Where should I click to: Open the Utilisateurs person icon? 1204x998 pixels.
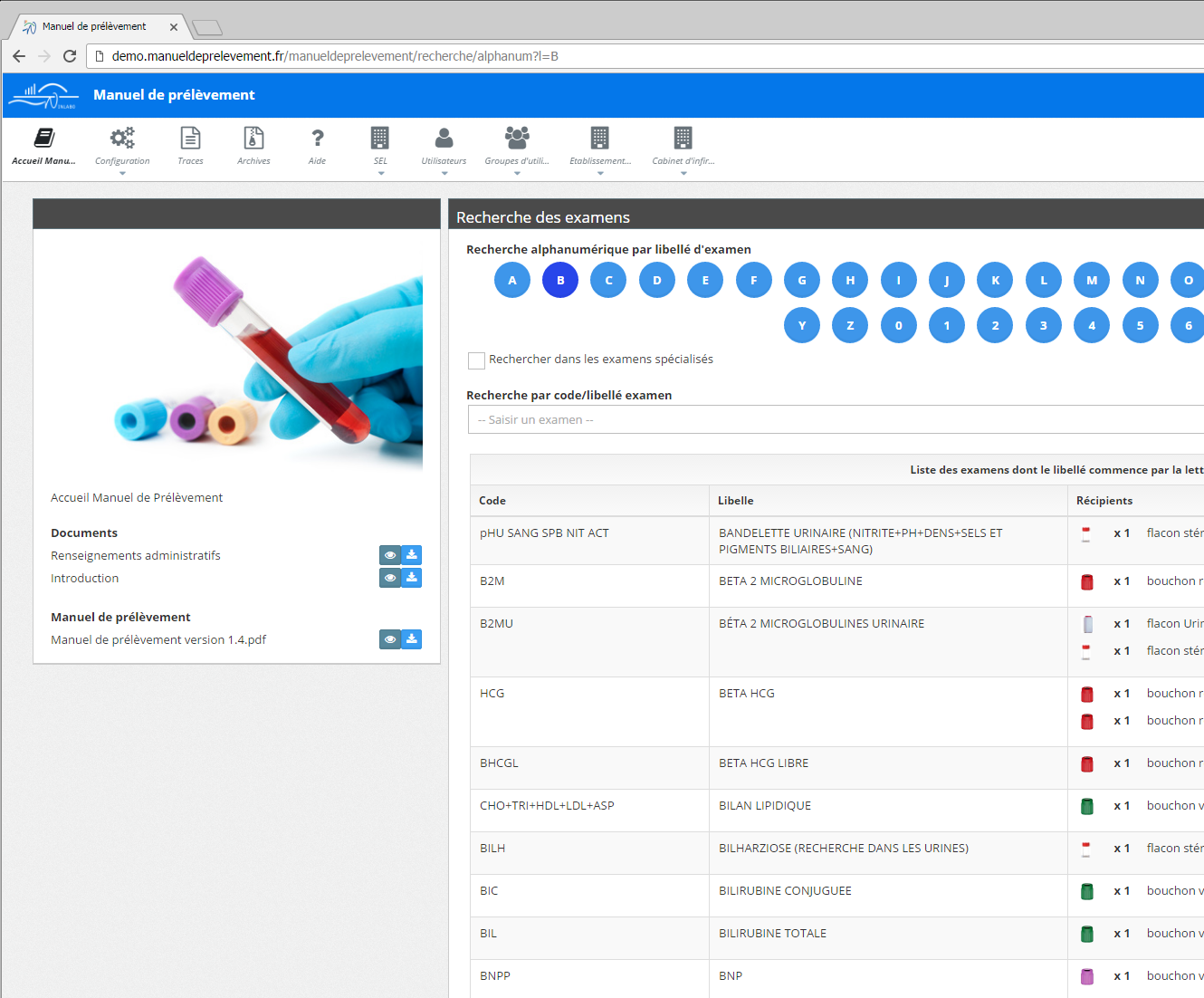point(444,139)
